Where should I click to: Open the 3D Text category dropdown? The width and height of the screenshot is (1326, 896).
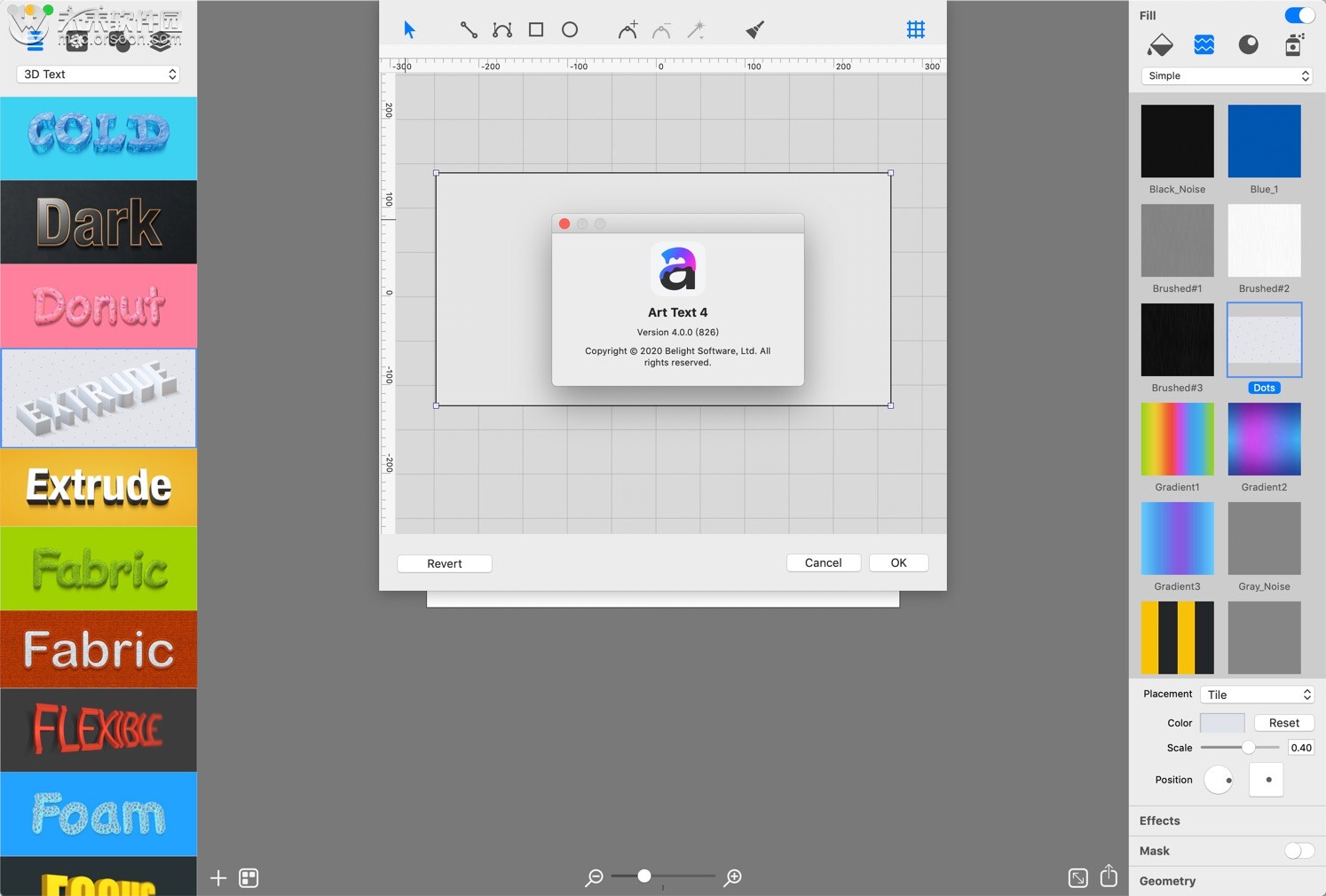(99, 75)
